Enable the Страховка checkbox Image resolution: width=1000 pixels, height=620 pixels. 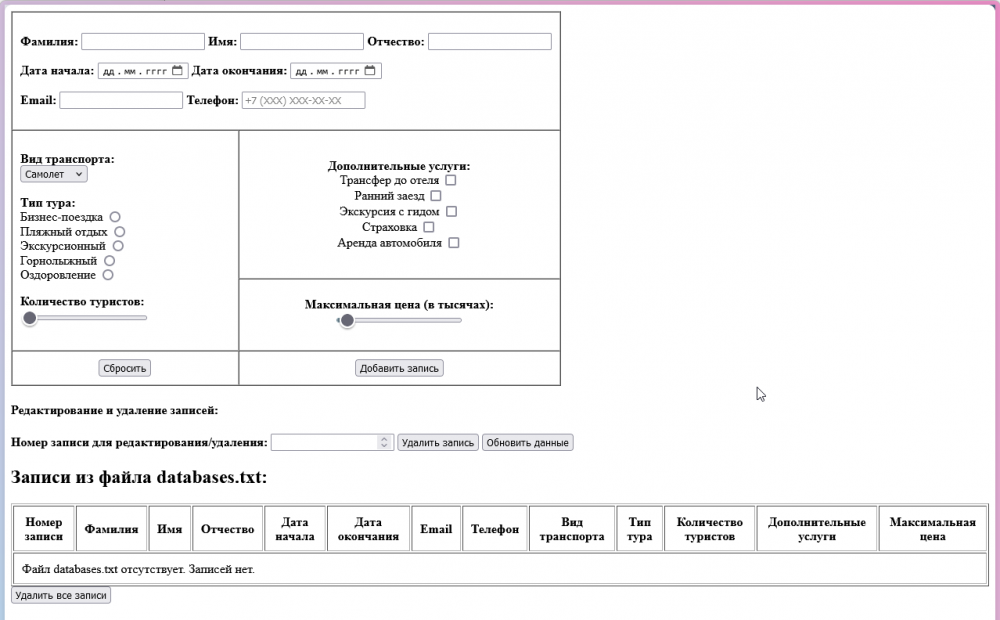click(x=429, y=227)
